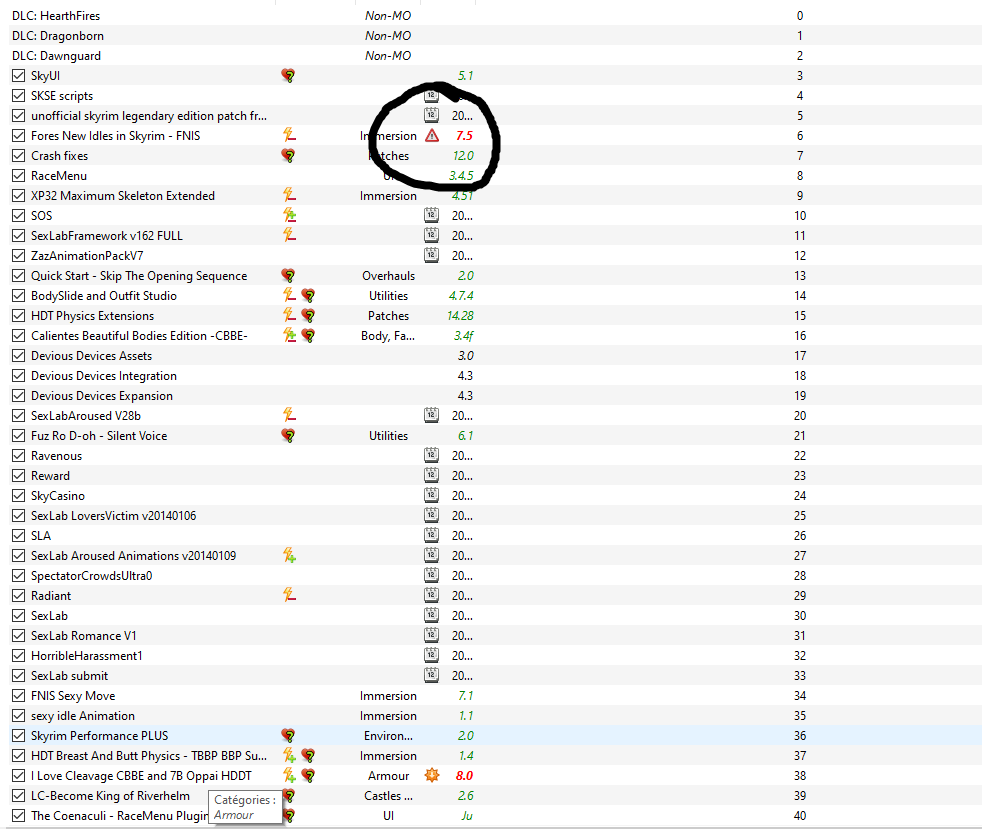This screenshot has height=829, width=982.
Task: Click version 14.28 on HDT Physics Extensions
Action: click(460, 316)
